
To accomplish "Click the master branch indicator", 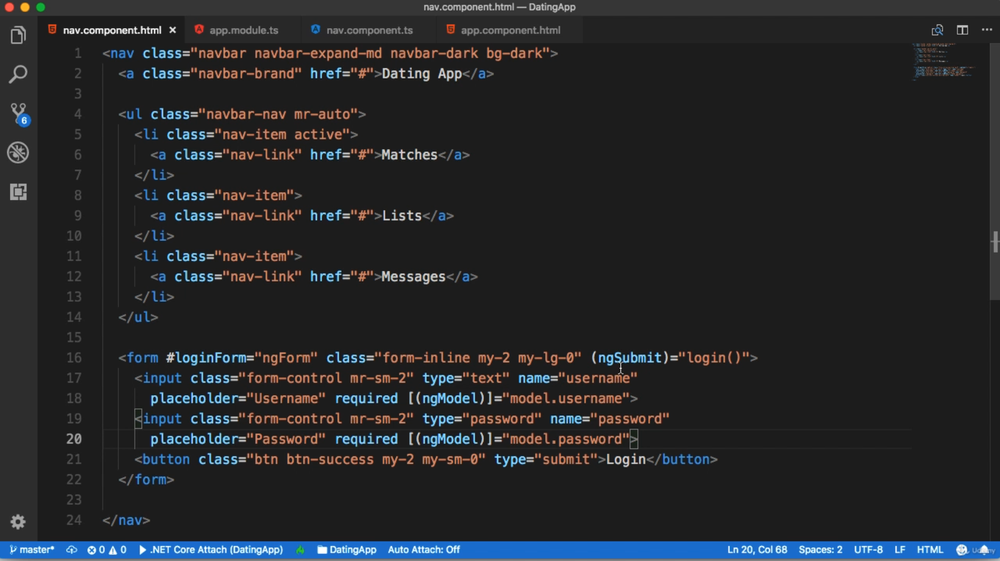I will coord(31,550).
